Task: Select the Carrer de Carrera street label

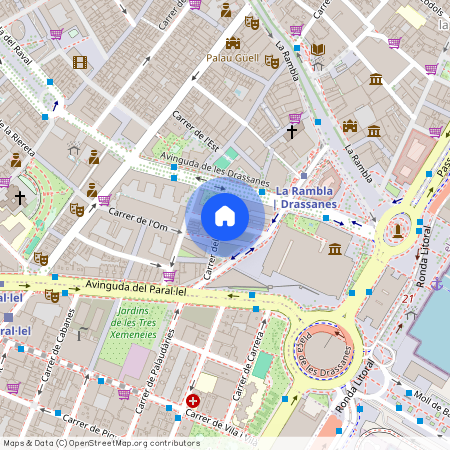Action: [249, 365]
